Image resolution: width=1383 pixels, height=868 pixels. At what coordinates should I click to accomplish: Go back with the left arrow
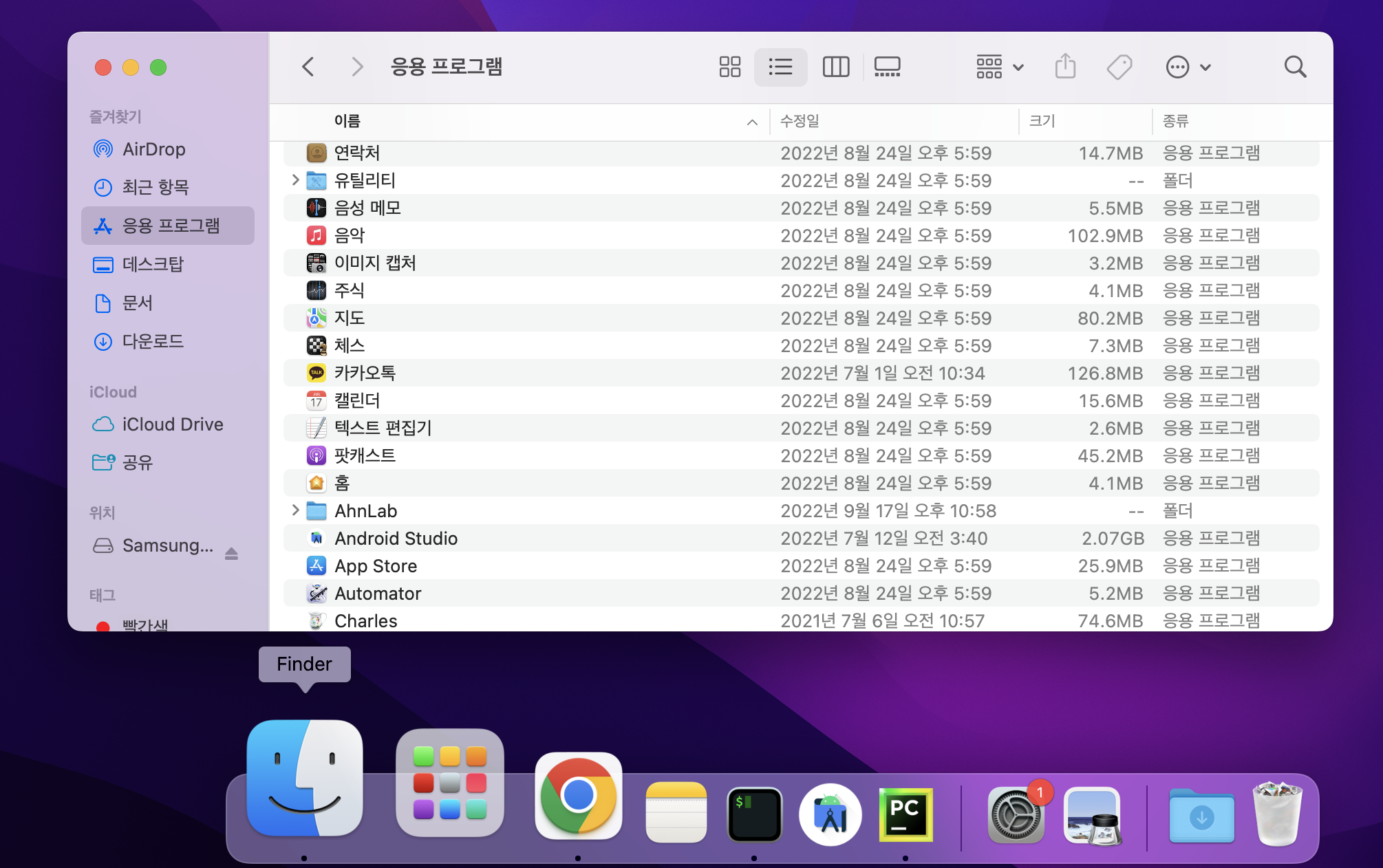(308, 67)
